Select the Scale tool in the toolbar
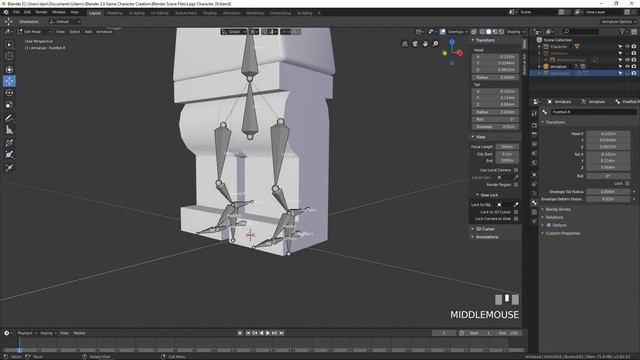 [x=9, y=105]
